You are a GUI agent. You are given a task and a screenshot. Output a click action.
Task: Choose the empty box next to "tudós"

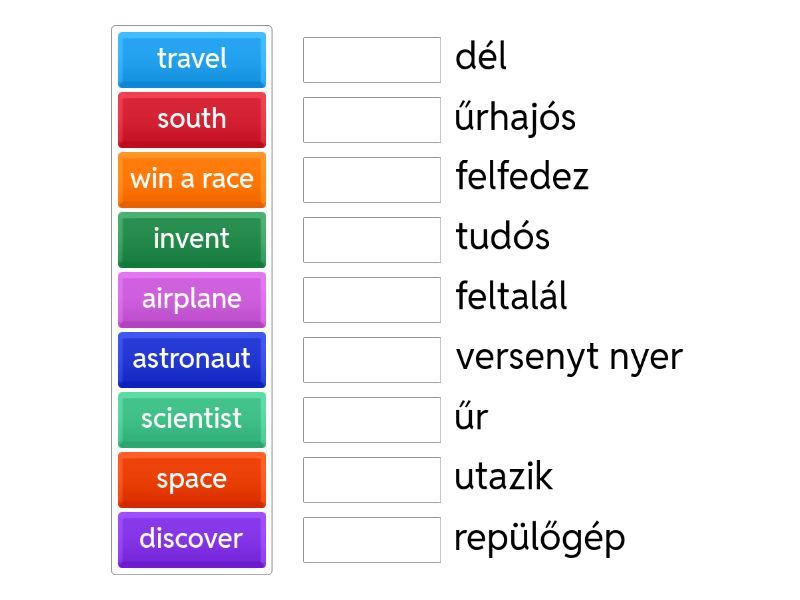(372, 240)
